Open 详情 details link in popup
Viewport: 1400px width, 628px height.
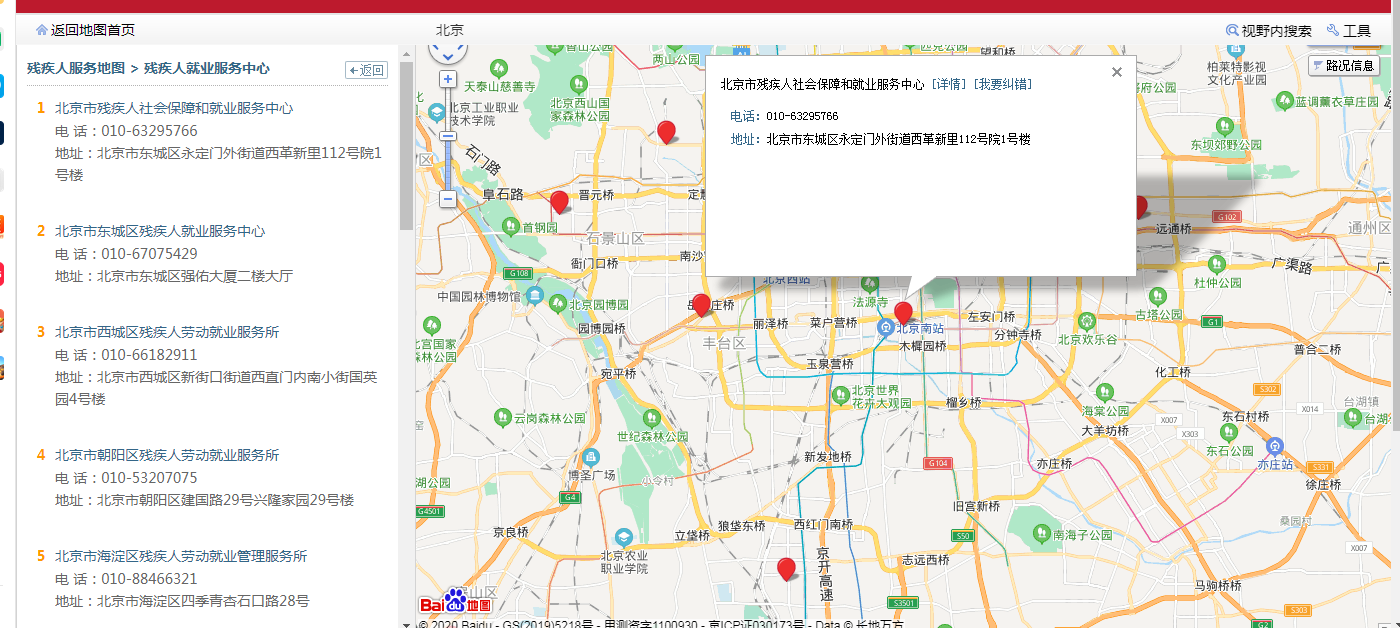[x=949, y=85]
